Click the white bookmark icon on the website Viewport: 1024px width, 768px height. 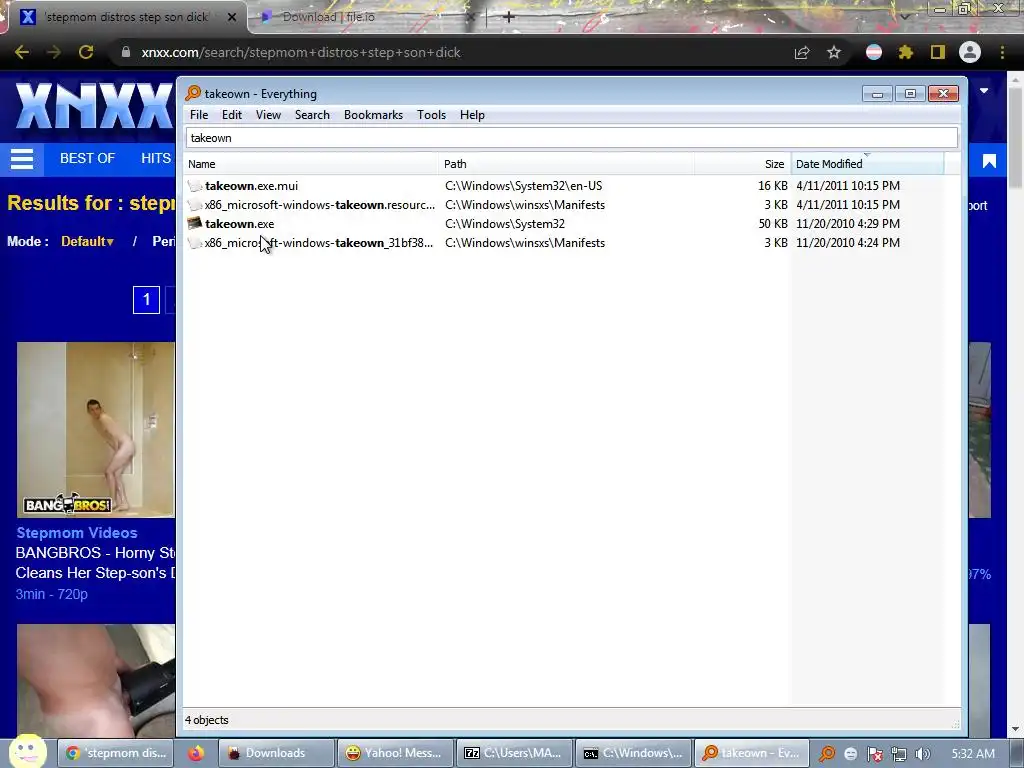coord(989,161)
